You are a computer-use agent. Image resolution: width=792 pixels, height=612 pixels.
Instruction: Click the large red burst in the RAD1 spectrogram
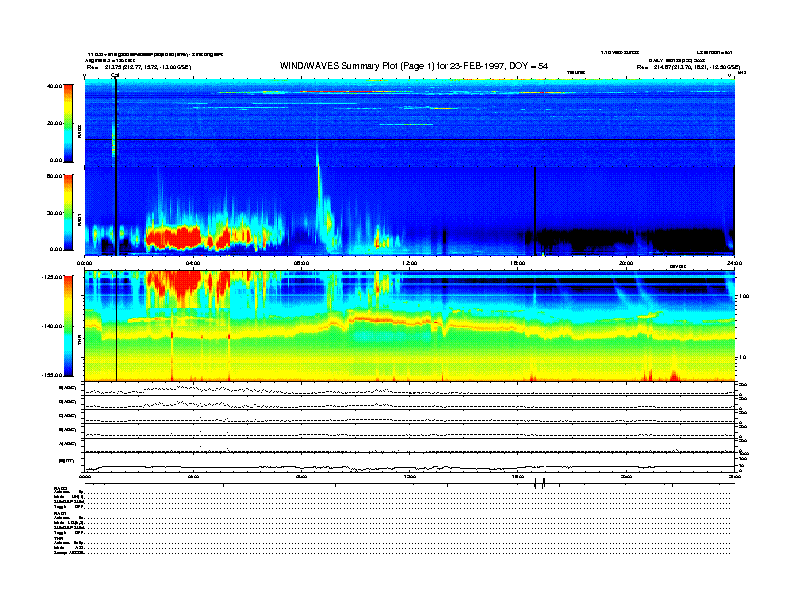[x=174, y=238]
